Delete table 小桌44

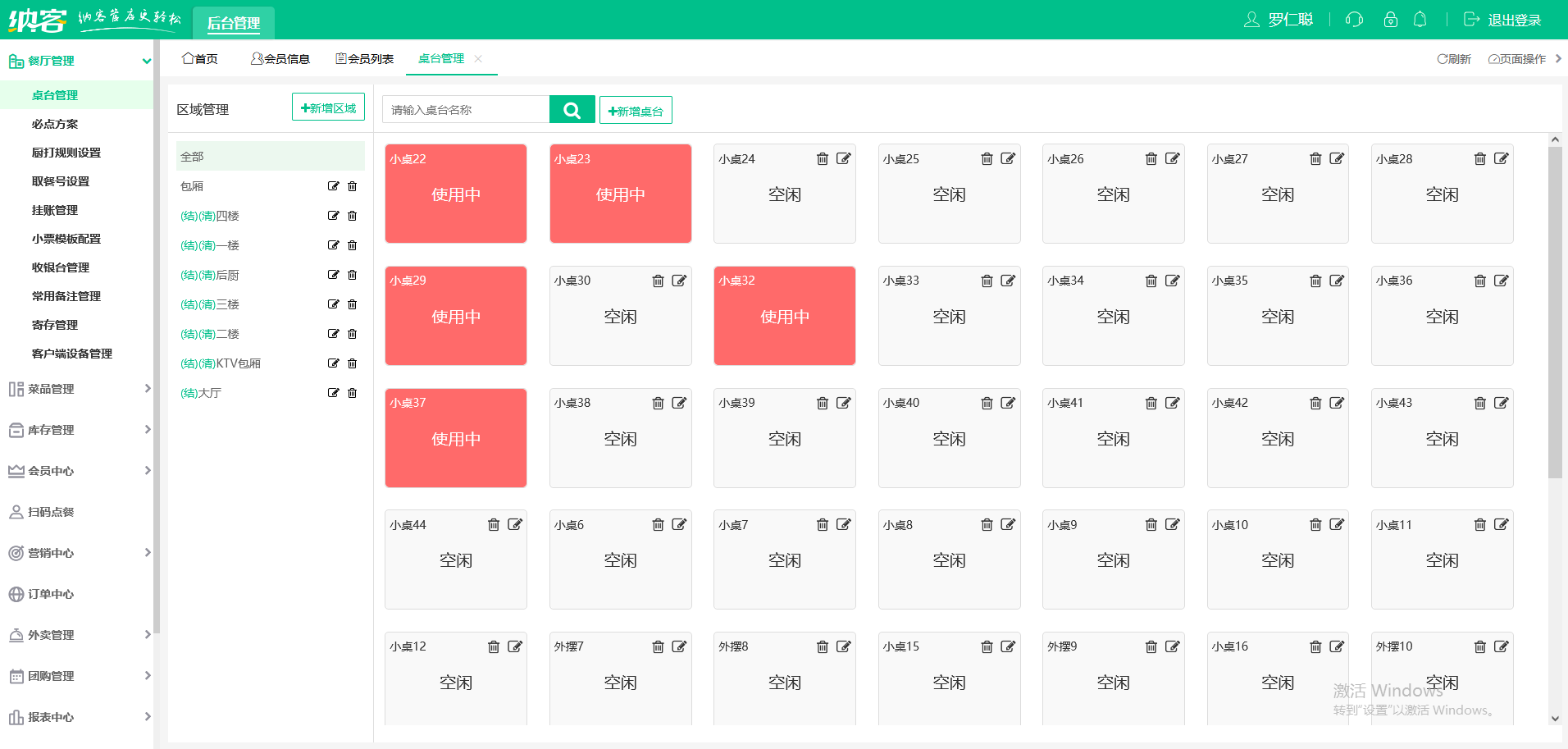(x=494, y=525)
